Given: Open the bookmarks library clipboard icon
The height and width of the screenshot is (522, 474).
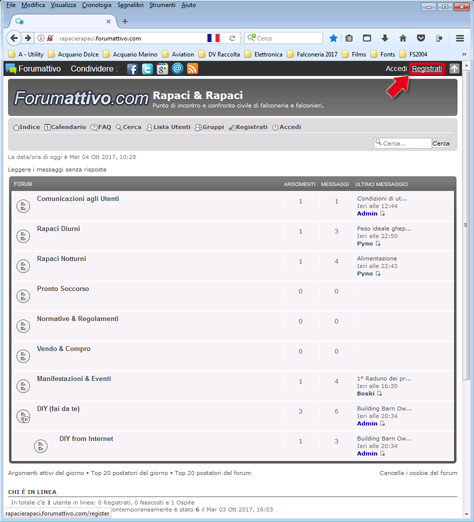Looking at the screenshot, I should click(x=349, y=38).
